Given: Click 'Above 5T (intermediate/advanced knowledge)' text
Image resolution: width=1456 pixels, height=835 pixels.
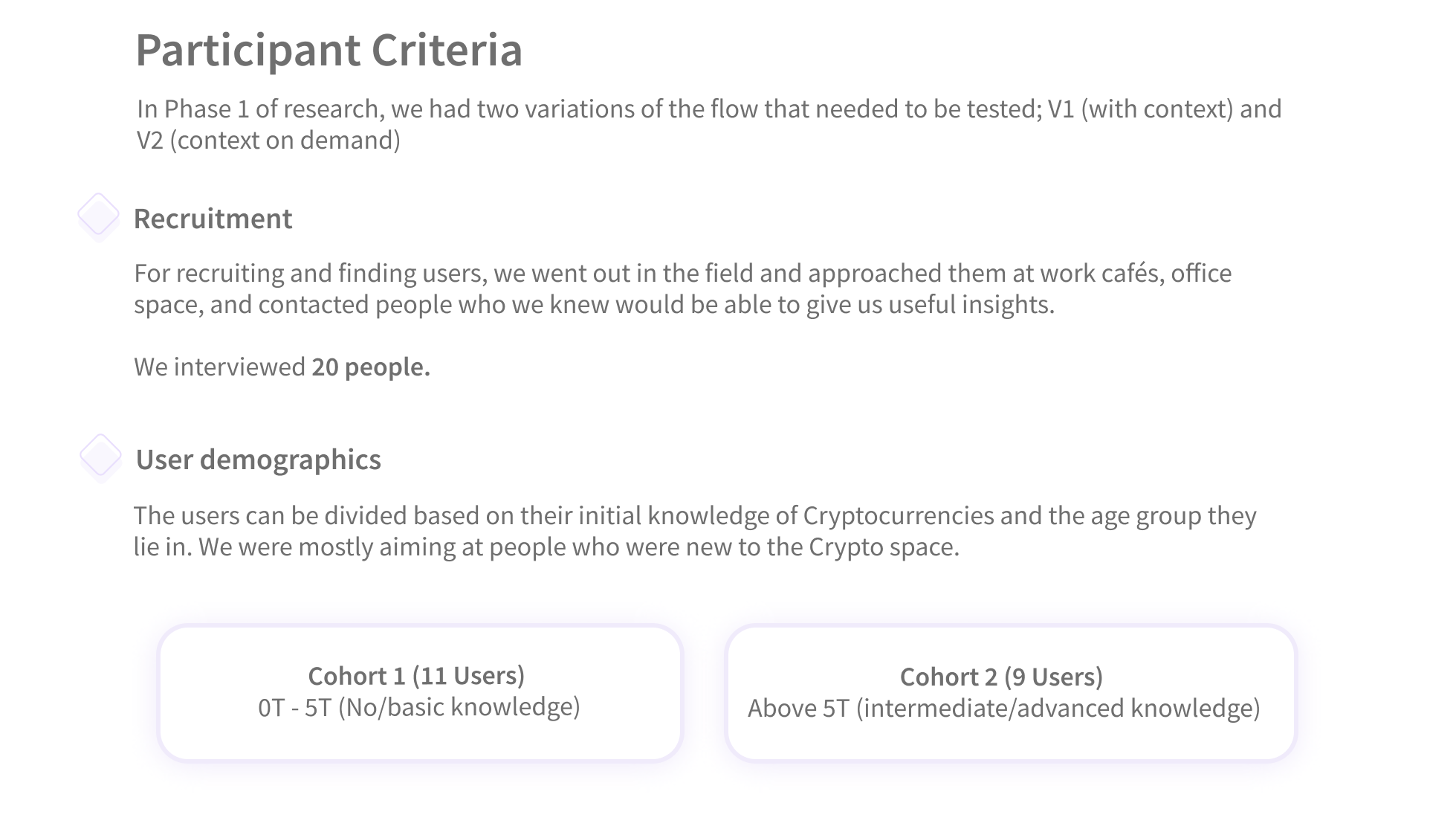Looking at the screenshot, I should coord(1004,708).
